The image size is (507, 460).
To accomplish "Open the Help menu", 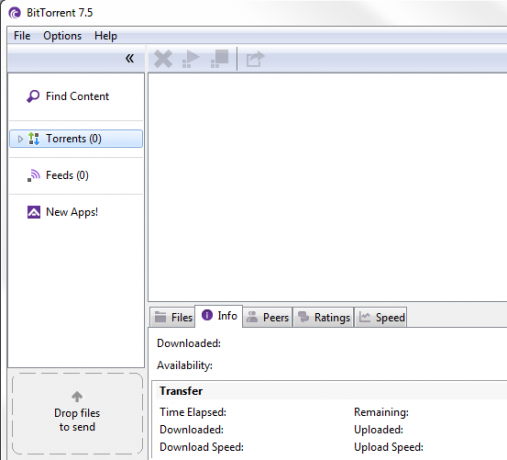I will pos(106,36).
